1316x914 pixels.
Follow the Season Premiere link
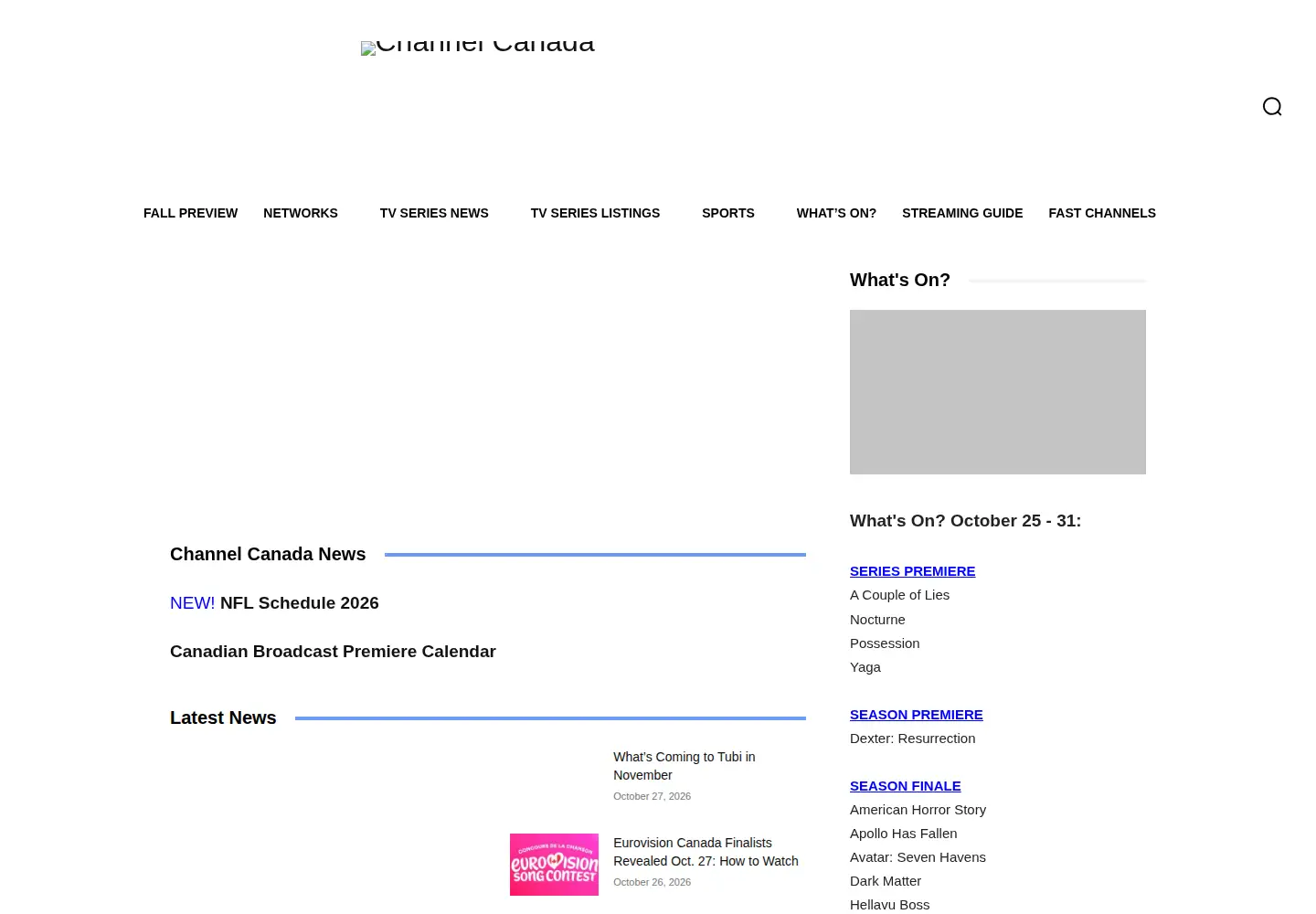pyautogui.click(x=916, y=715)
